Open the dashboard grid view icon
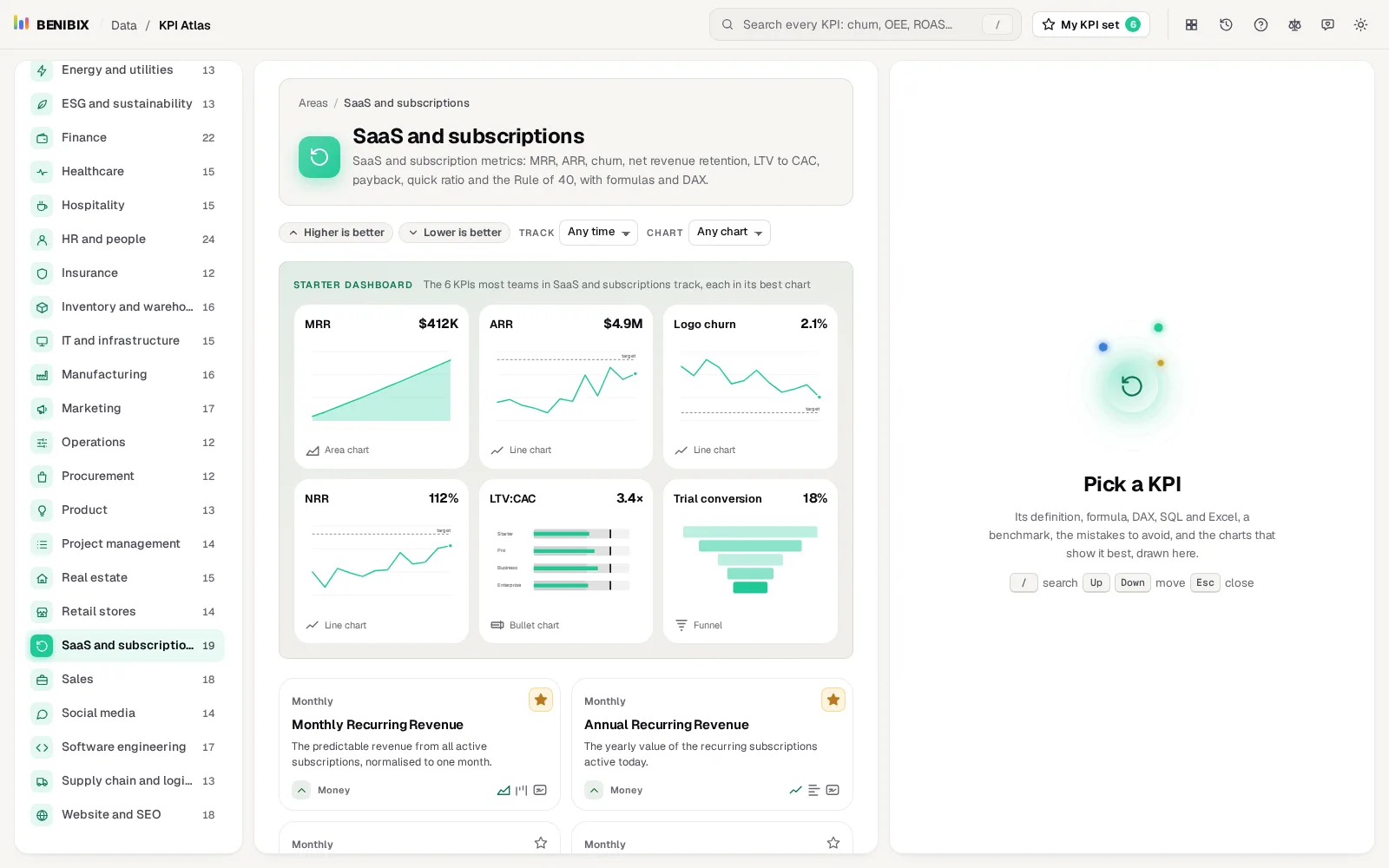 1191,25
